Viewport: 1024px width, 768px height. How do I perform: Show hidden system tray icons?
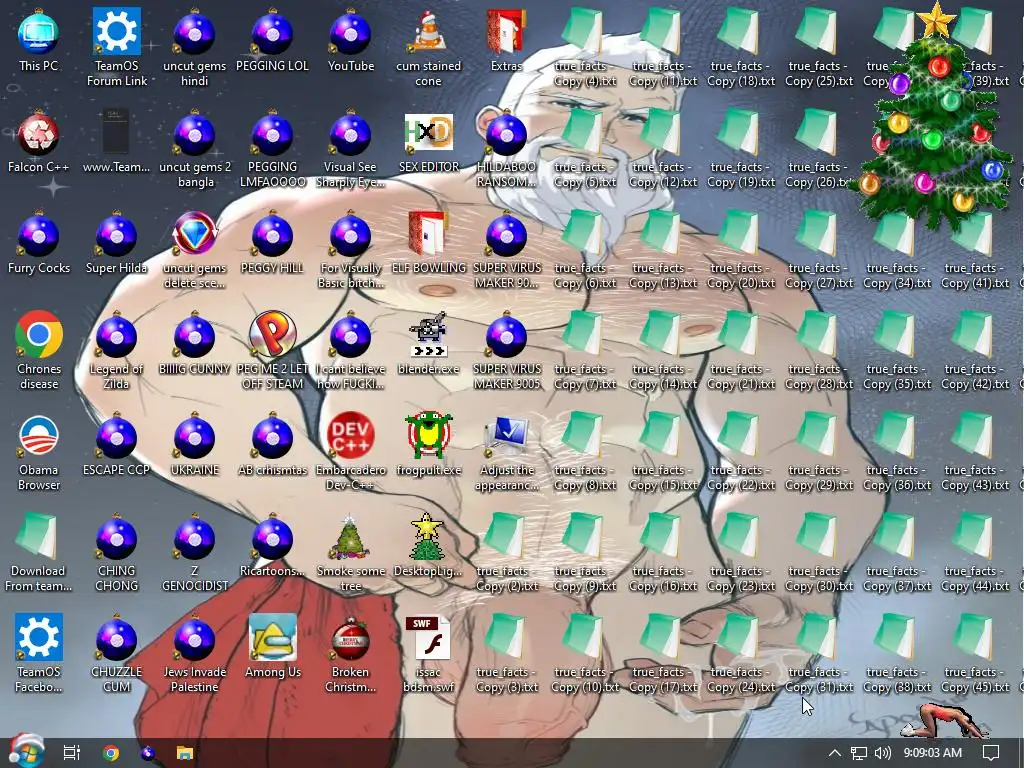[834, 753]
